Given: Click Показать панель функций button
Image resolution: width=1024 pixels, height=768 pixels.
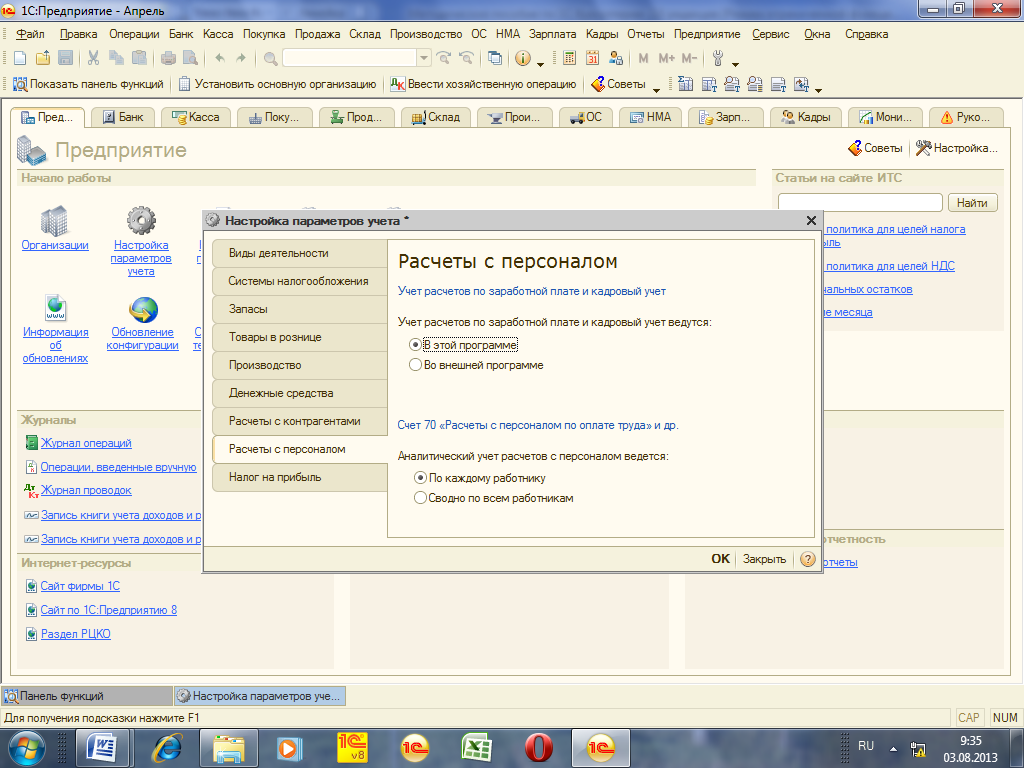Looking at the screenshot, I should tap(88, 84).
